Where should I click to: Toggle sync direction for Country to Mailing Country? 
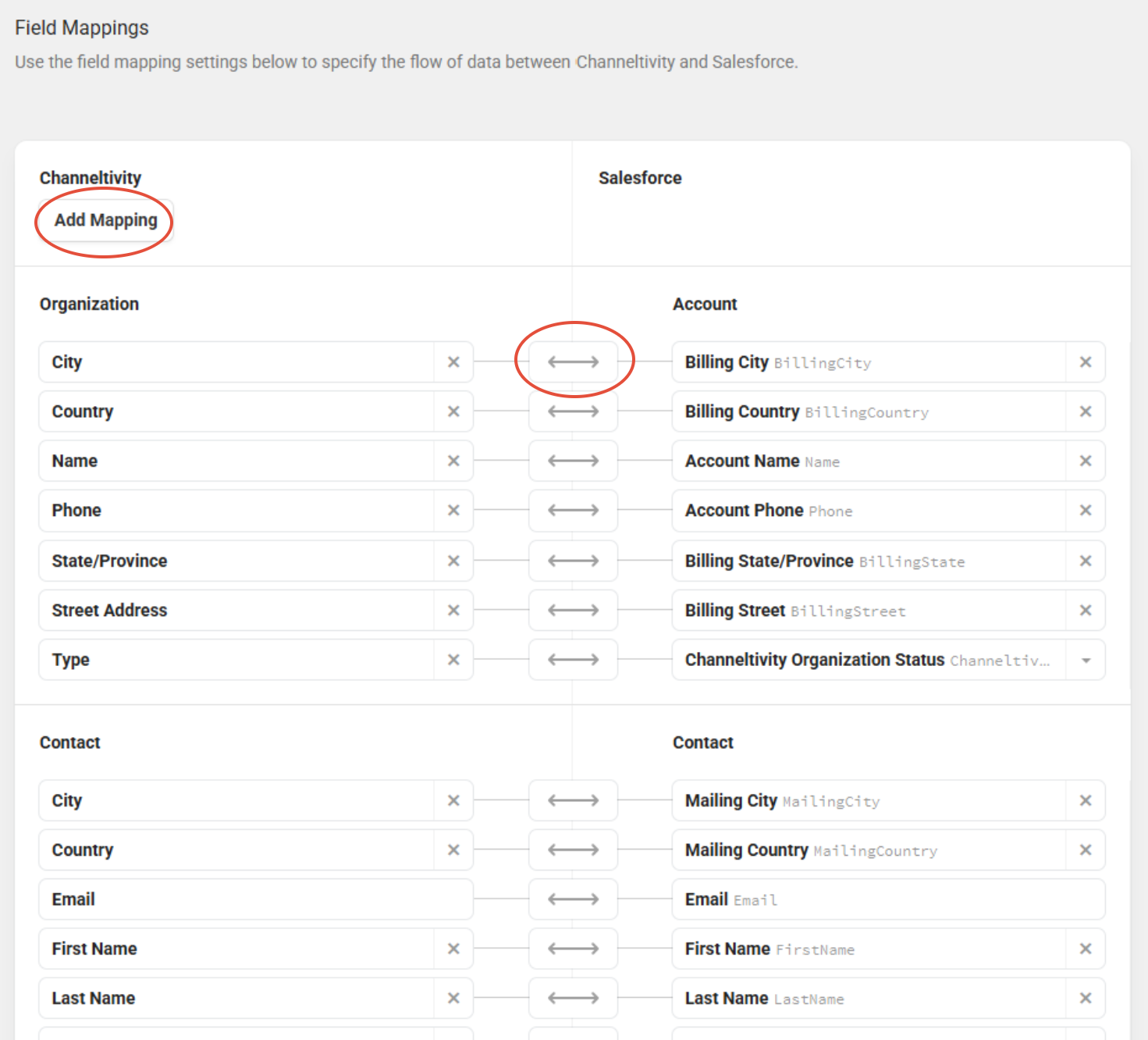(x=573, y=849)
